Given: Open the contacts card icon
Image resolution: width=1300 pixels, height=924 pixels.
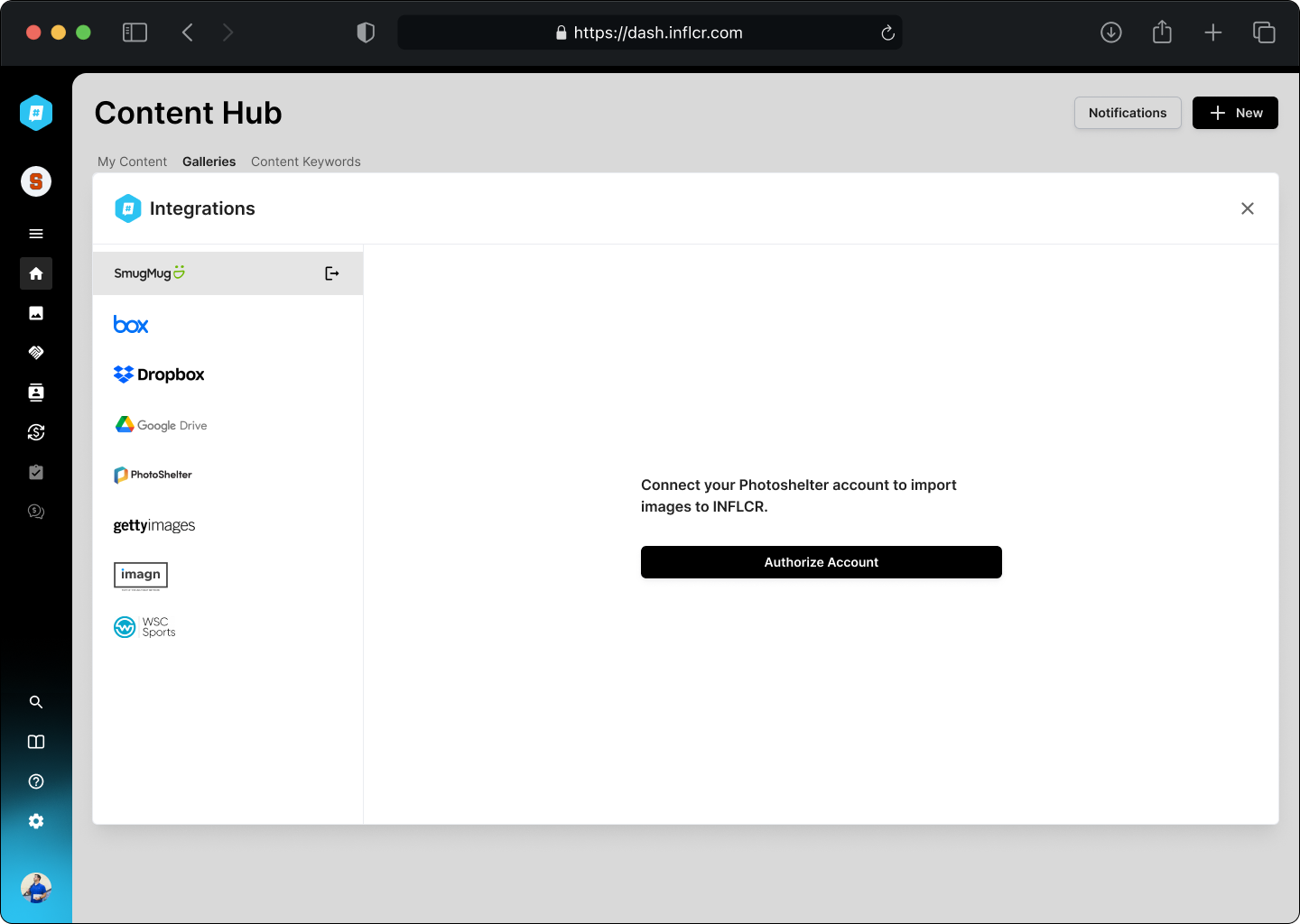Looking at the screenshot, I should click(x=36, y=393).
